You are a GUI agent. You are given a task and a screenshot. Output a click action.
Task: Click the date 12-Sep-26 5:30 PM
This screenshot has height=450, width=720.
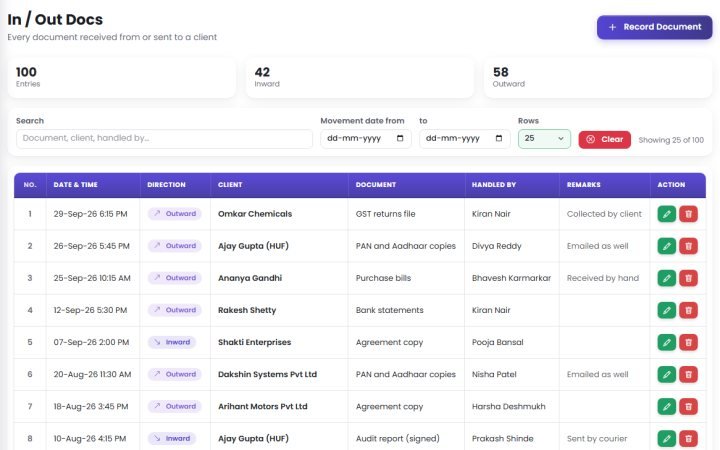(90, 310)
